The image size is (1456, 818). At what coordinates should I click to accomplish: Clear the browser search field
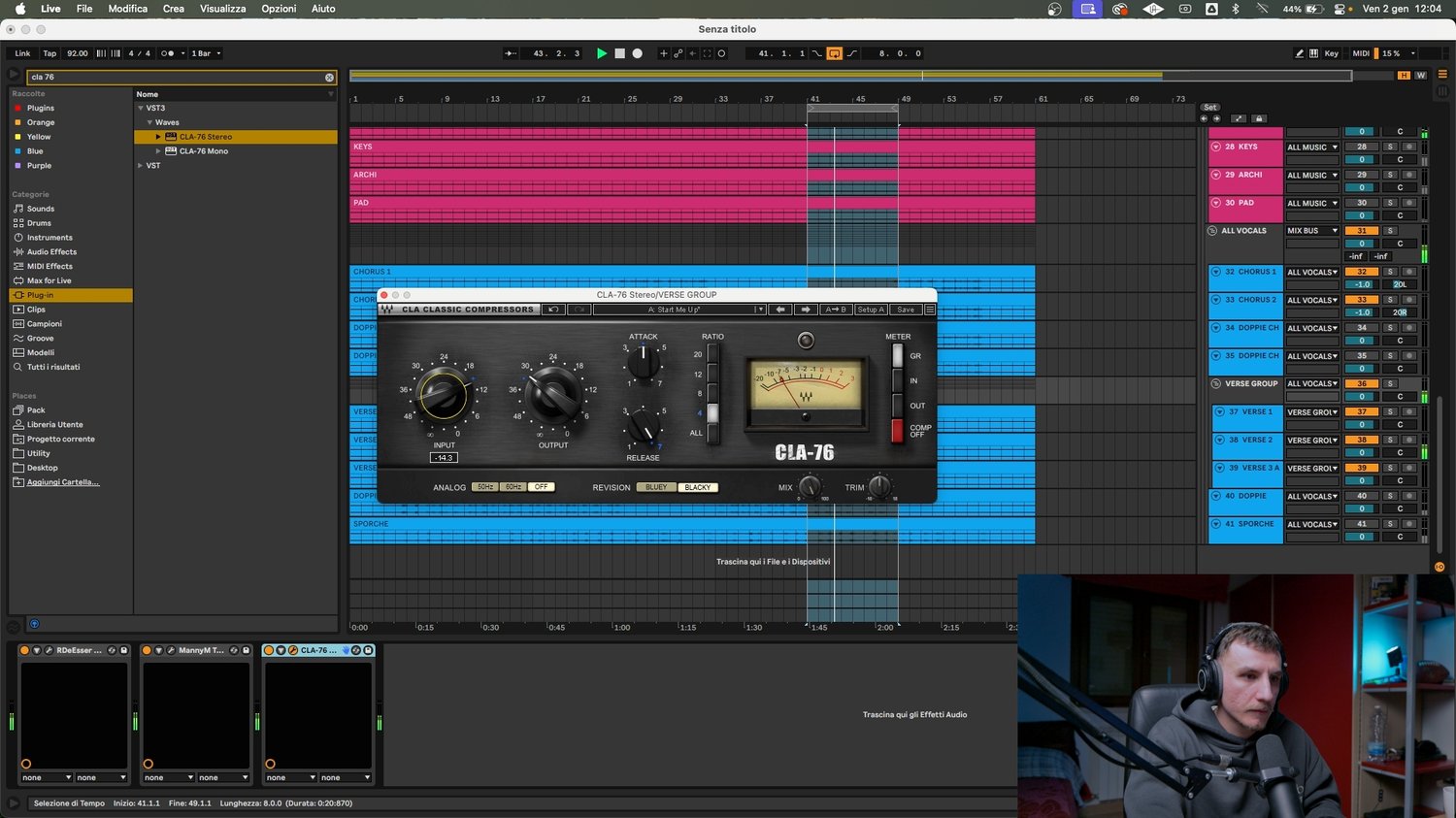click(329, 77)
